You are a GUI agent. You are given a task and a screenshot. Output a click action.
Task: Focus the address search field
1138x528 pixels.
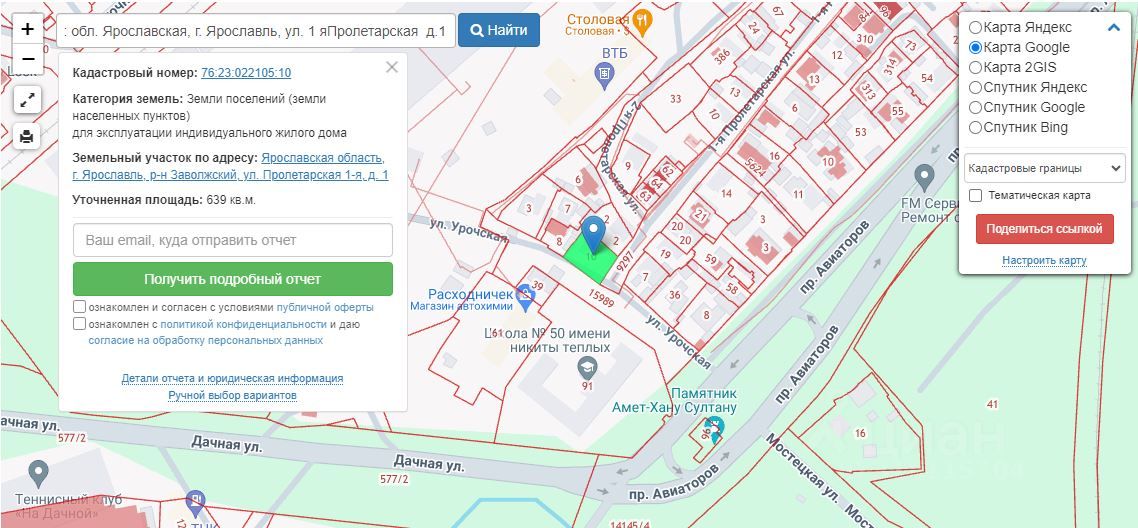(255, 30)
